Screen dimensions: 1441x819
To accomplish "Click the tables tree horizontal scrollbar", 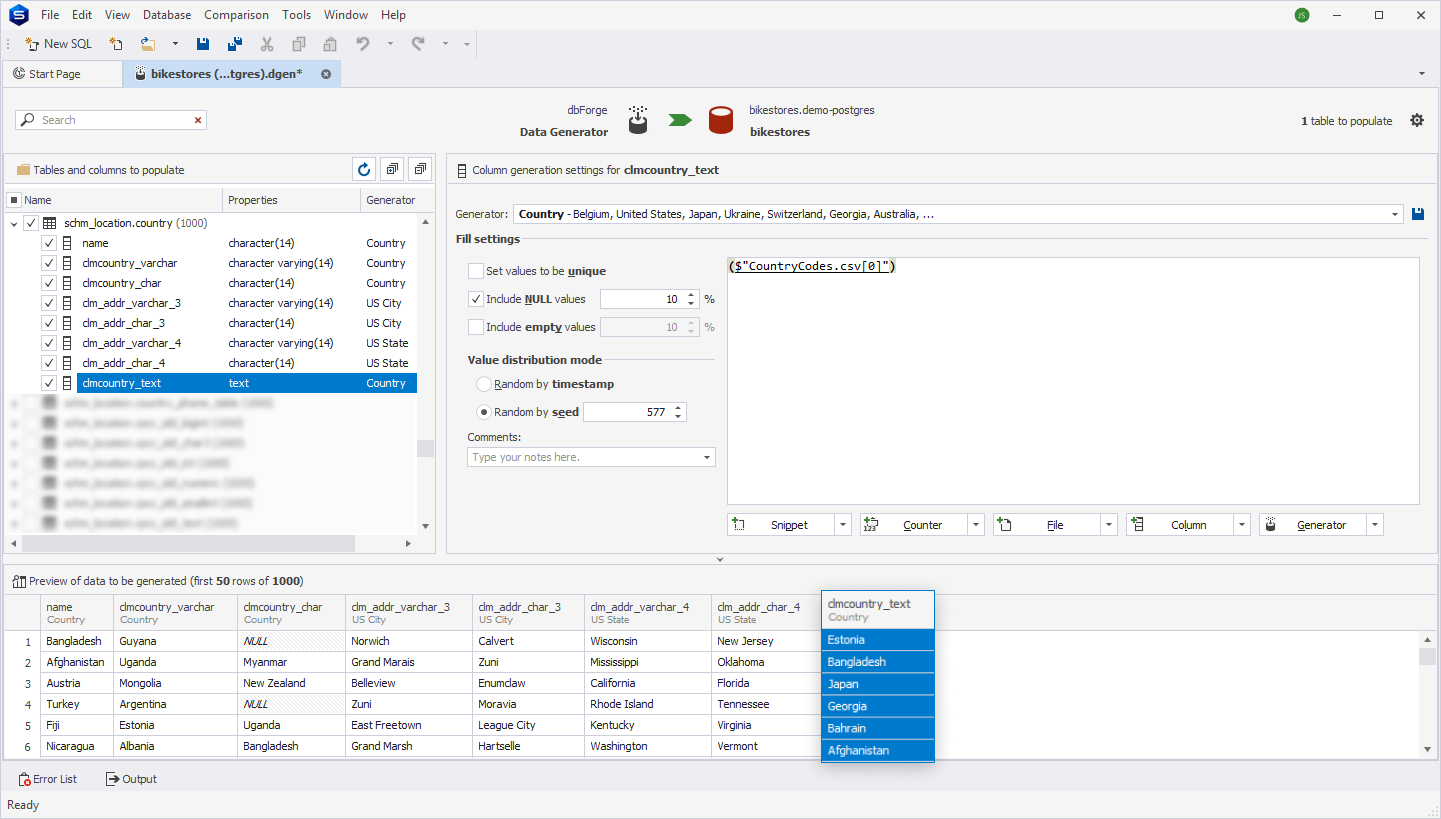I will 188,543.
